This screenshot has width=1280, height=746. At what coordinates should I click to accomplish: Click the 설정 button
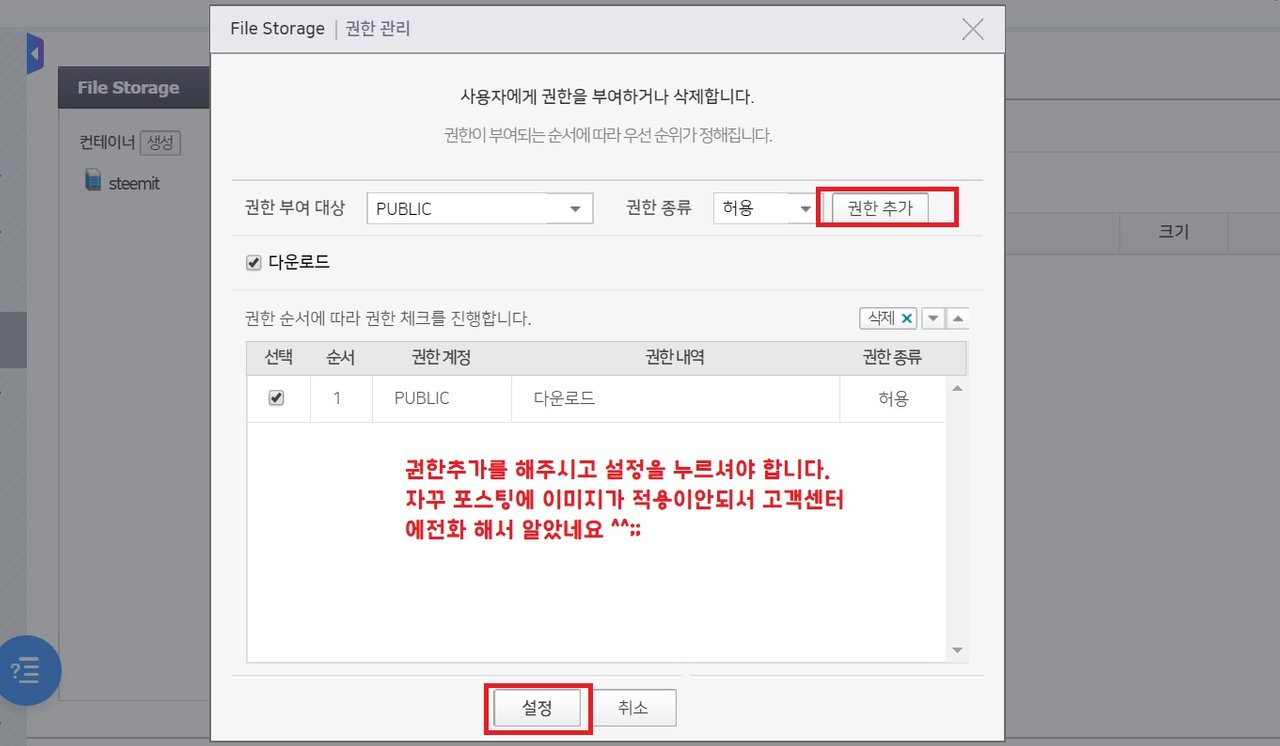(x=537, y=708)
